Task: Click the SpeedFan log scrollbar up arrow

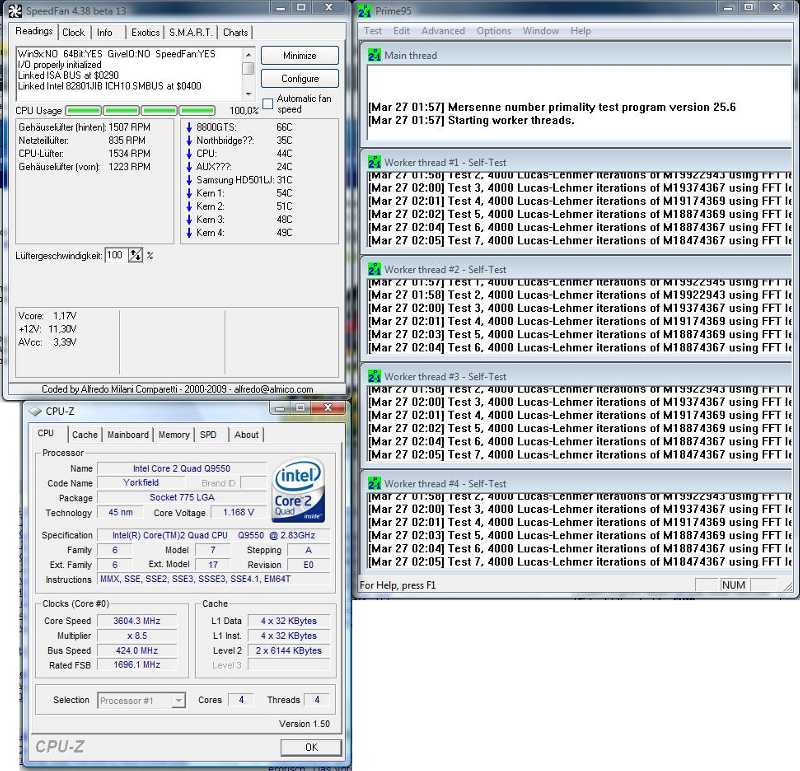Action: (248, 54)
